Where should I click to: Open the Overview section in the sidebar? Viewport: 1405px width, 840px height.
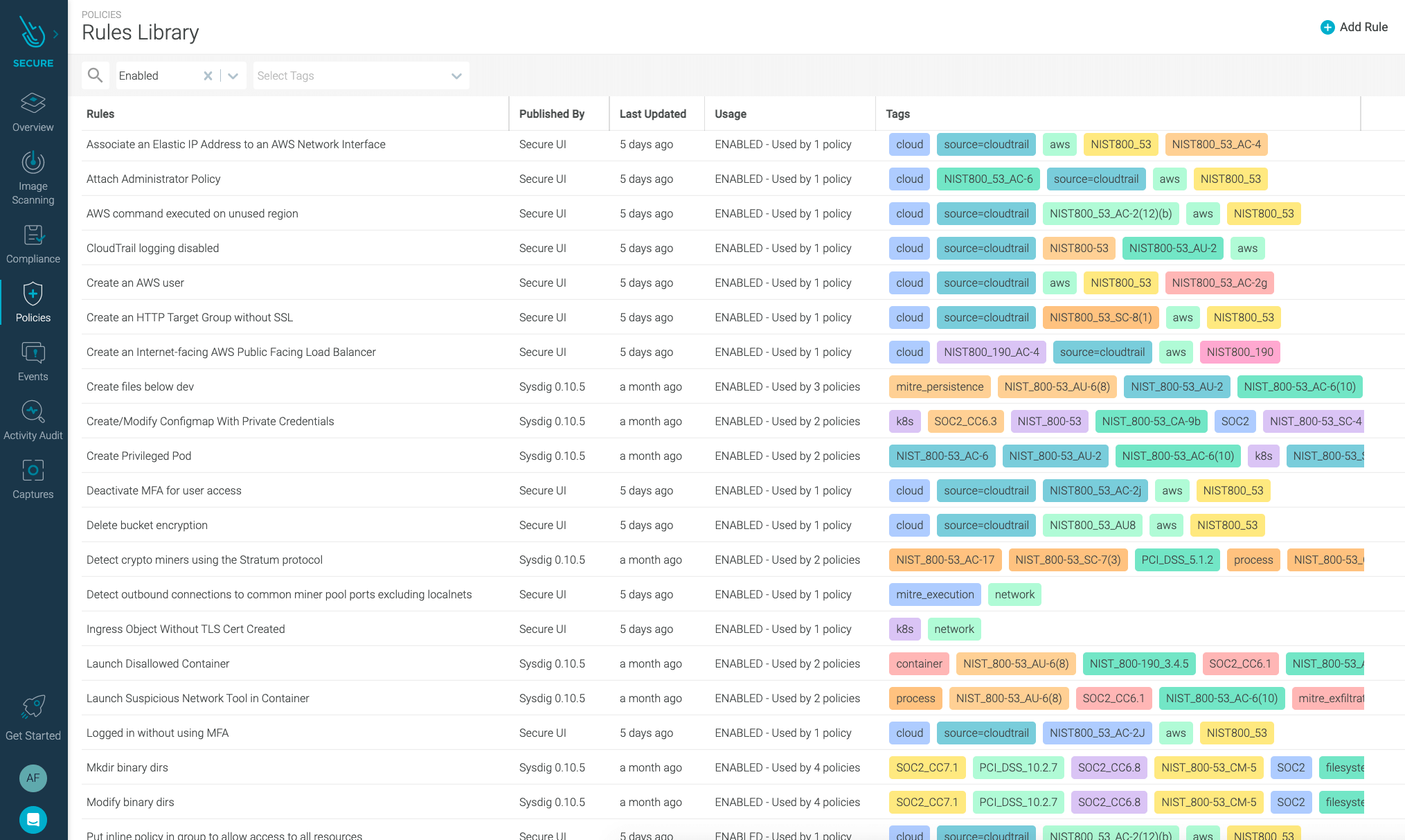click(x=33, y=113)
